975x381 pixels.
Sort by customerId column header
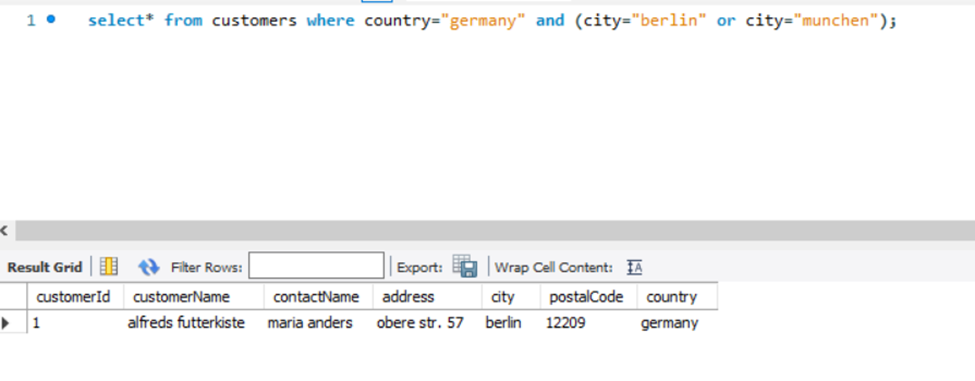75,296
